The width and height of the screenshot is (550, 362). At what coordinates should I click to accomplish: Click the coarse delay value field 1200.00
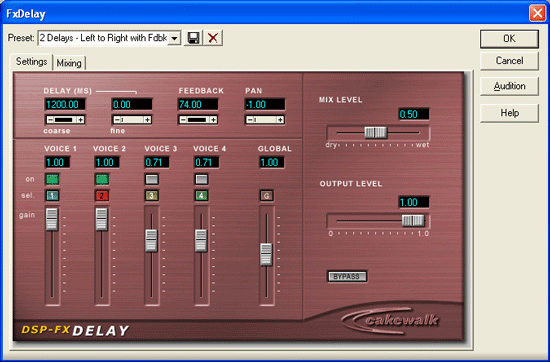coord(65,105)
